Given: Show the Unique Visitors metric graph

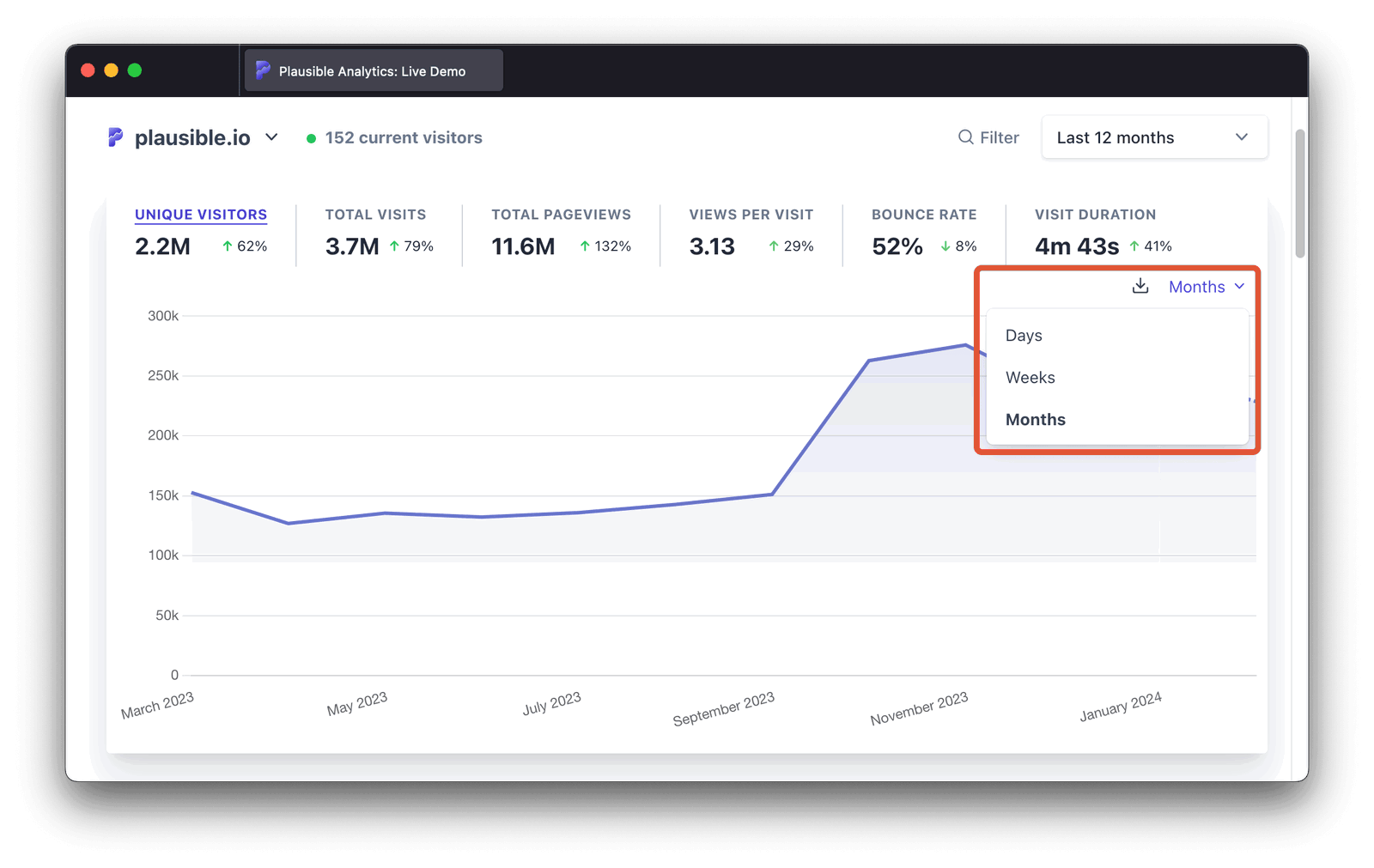Looking at the screenshot, I should 201,215.
